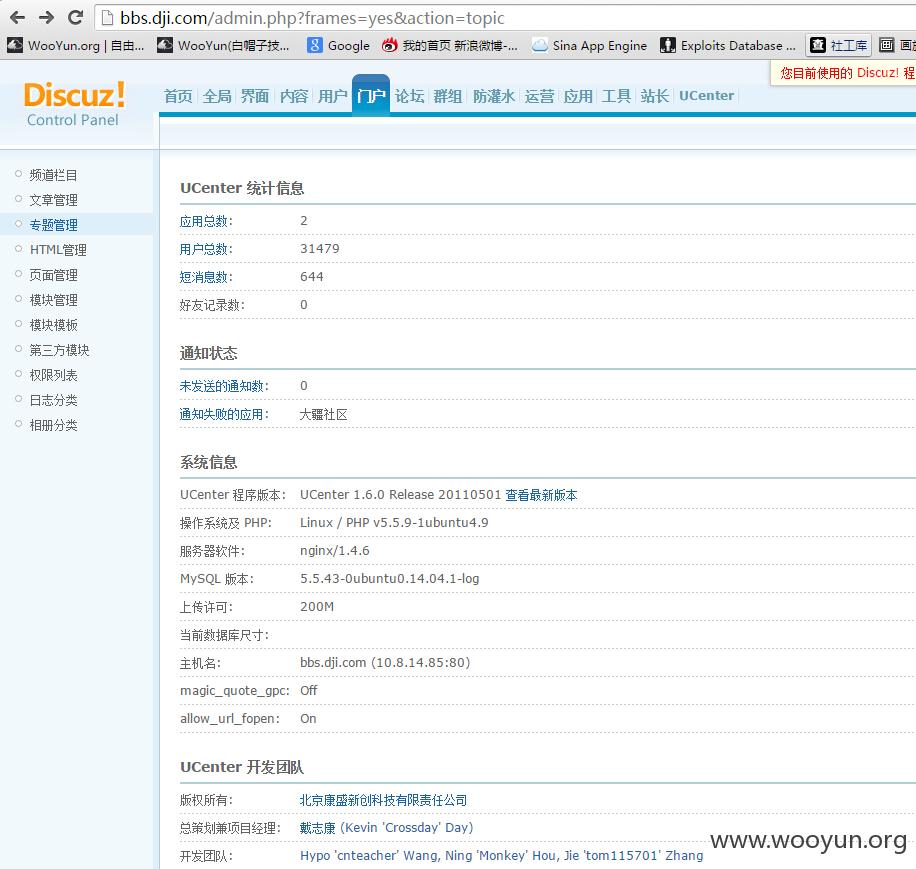This screenshot has height=869, width=916.
Task: Click 查看最新版本 link
Action: 541,495
